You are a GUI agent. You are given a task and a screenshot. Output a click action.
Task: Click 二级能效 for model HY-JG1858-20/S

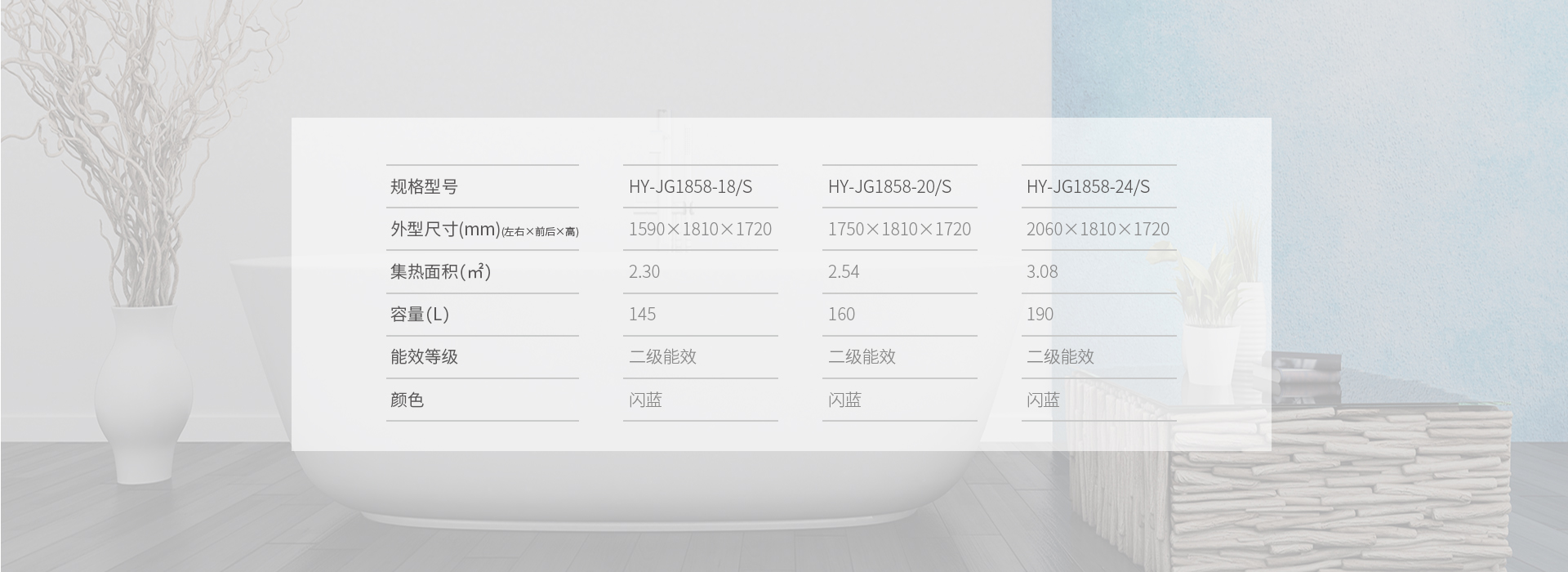(x=862, y=356)
